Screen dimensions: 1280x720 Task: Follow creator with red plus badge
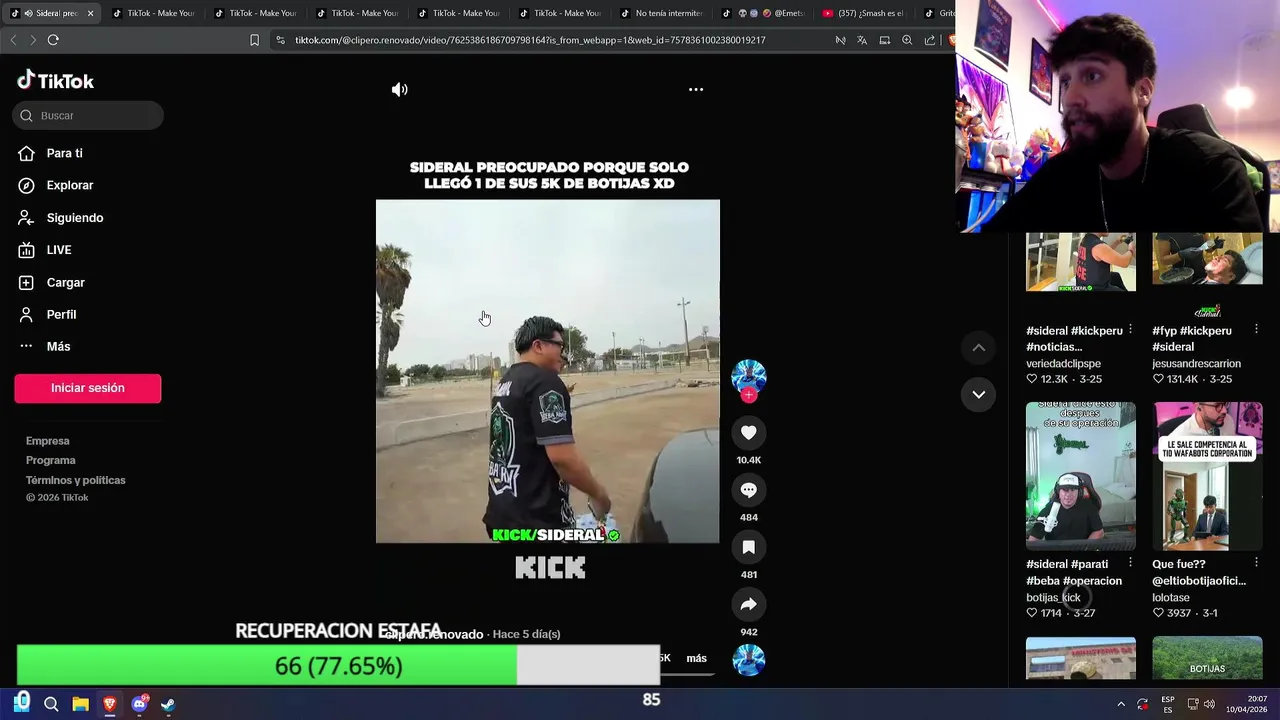[748, 395]
